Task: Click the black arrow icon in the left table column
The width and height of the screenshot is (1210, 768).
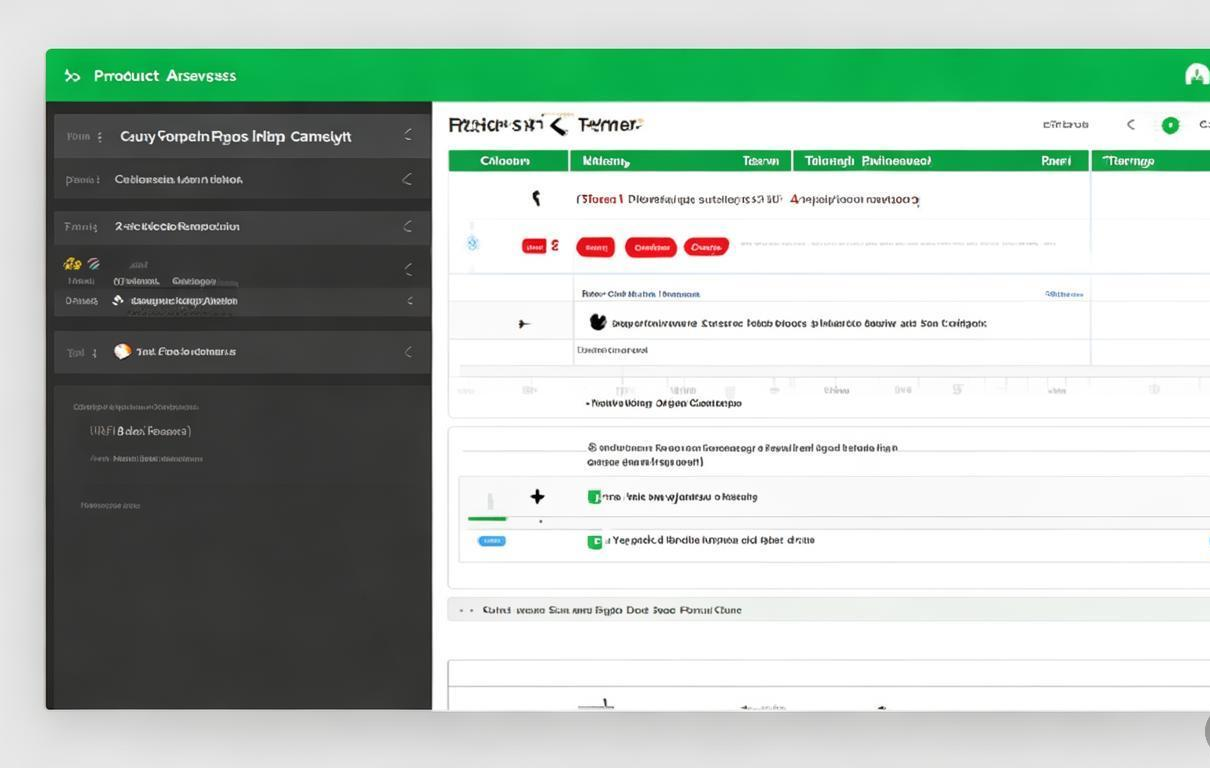Action: coord(524,324)
